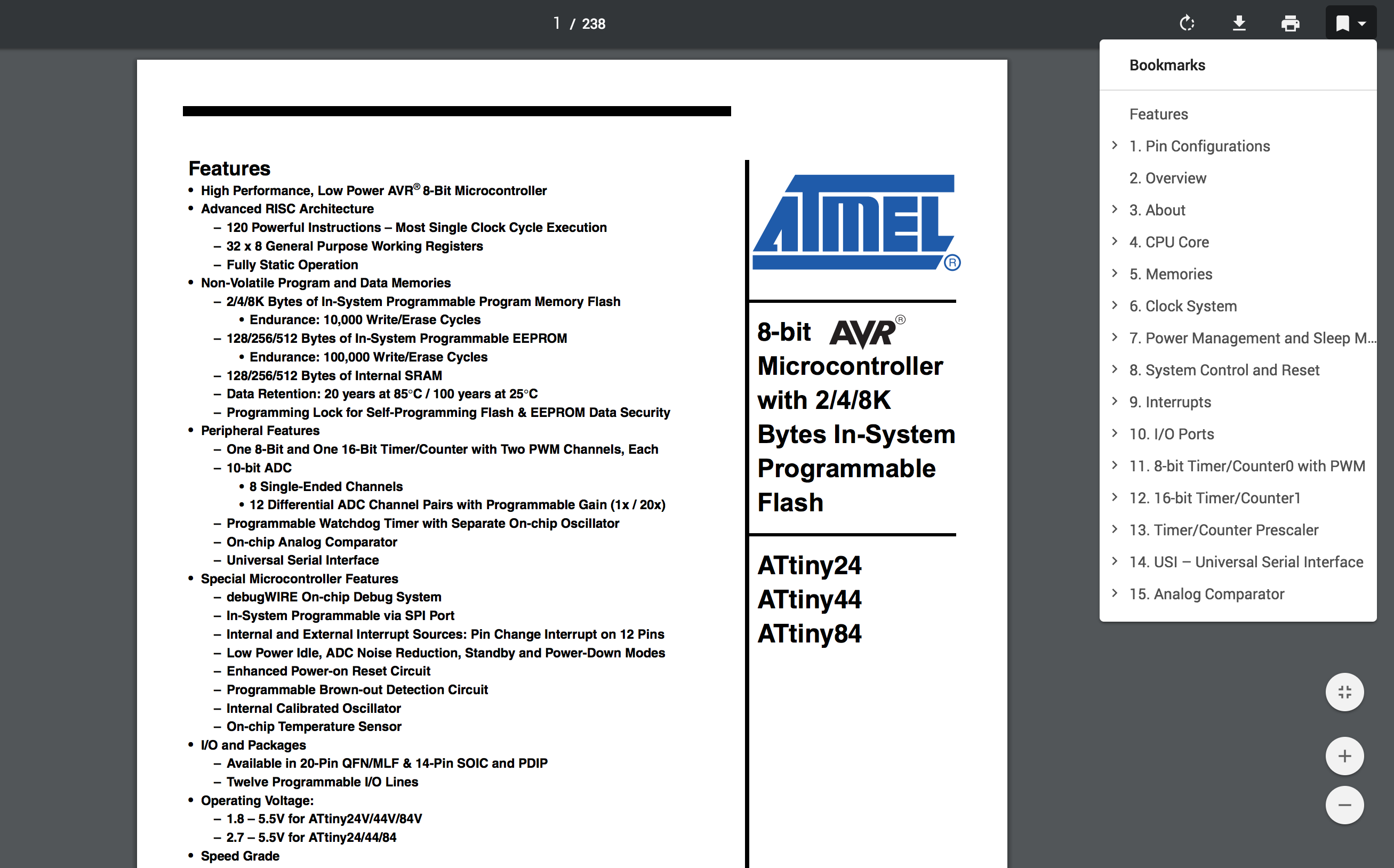The image size is (1394, 868).
Task: Expand the 9. Interrupts bookmark
Action: coord(1115,401)
